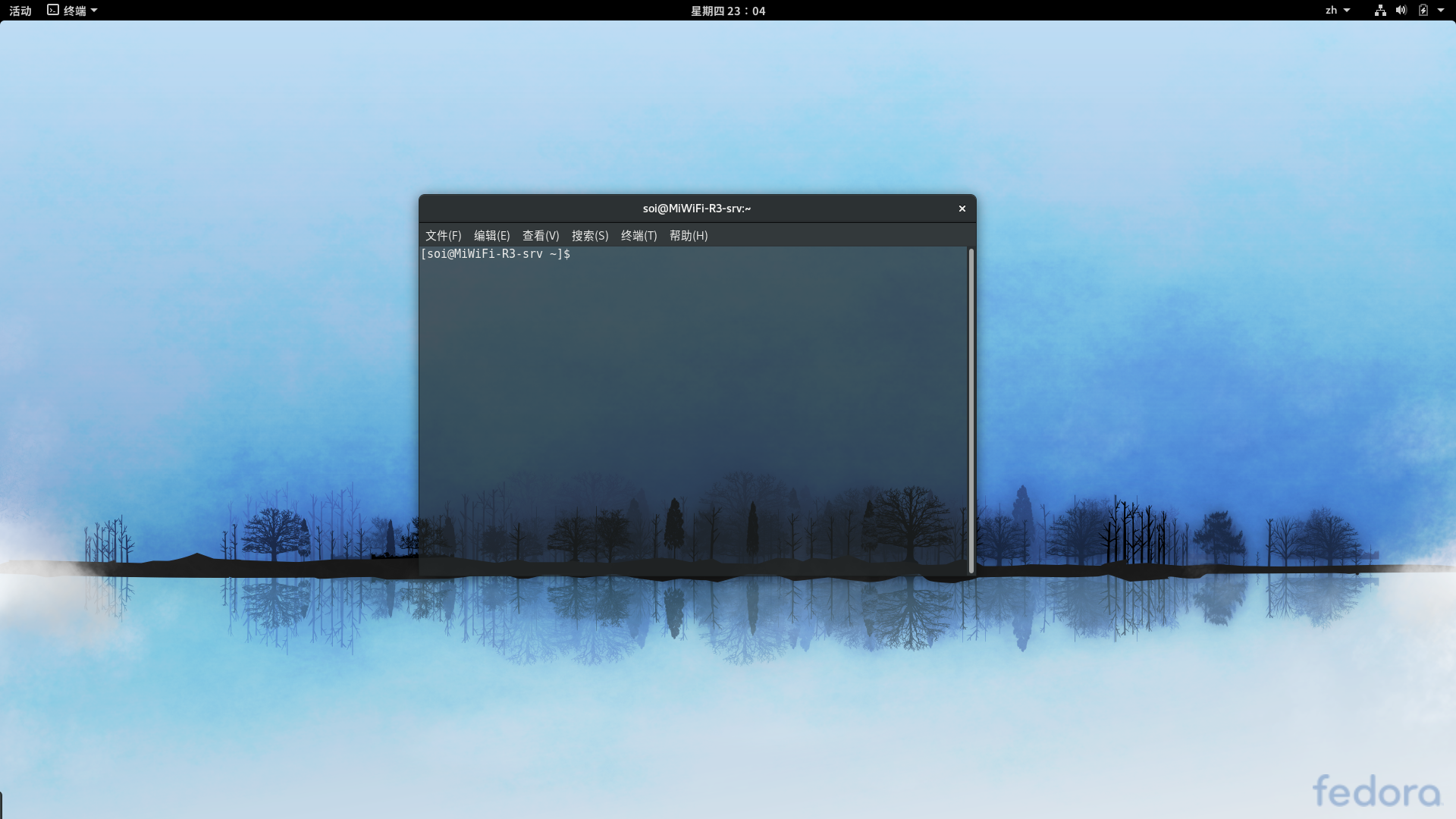Expand the system menu arrow

click(x=1441, y=11)
